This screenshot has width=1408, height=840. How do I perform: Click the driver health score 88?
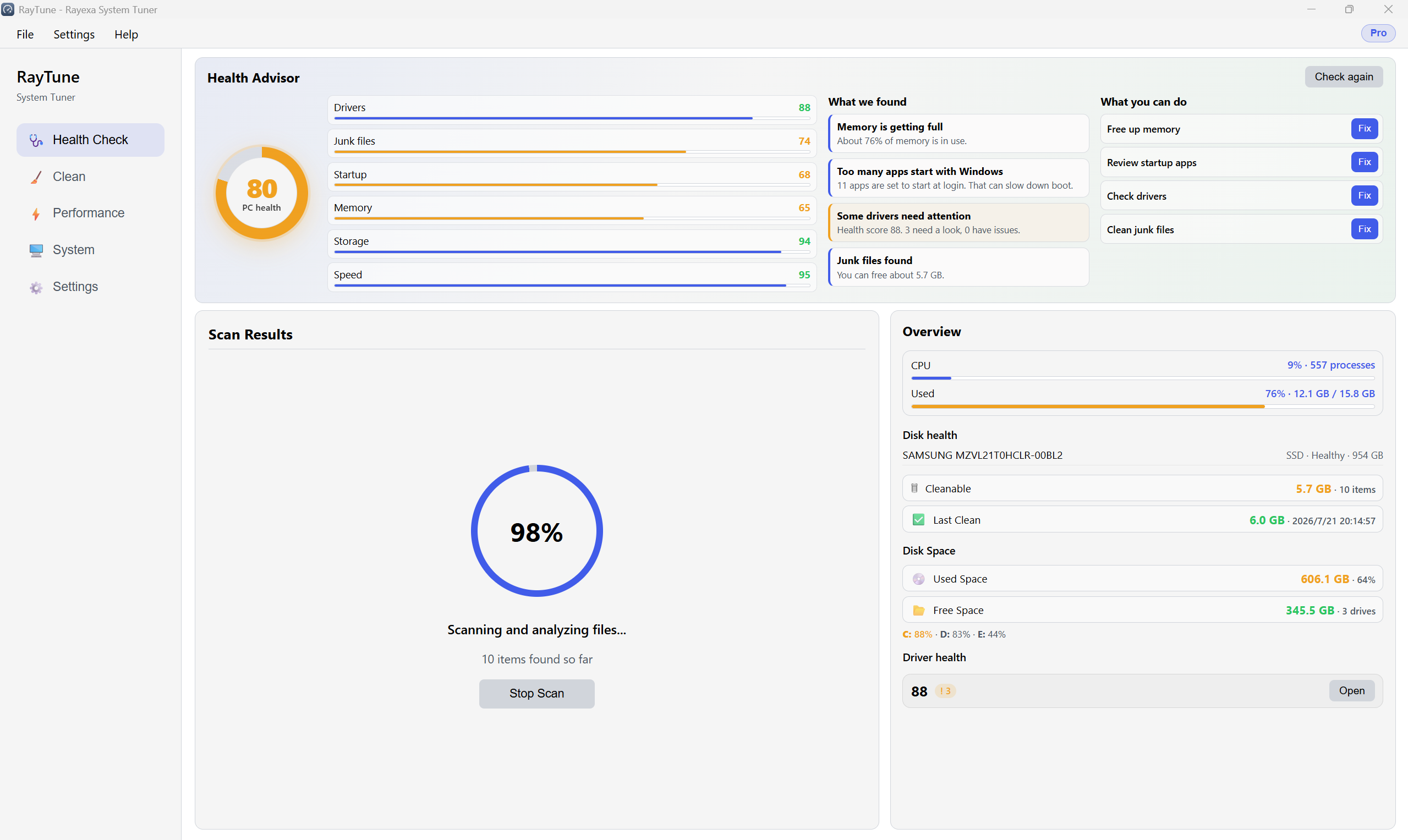[x=919, y=691]
